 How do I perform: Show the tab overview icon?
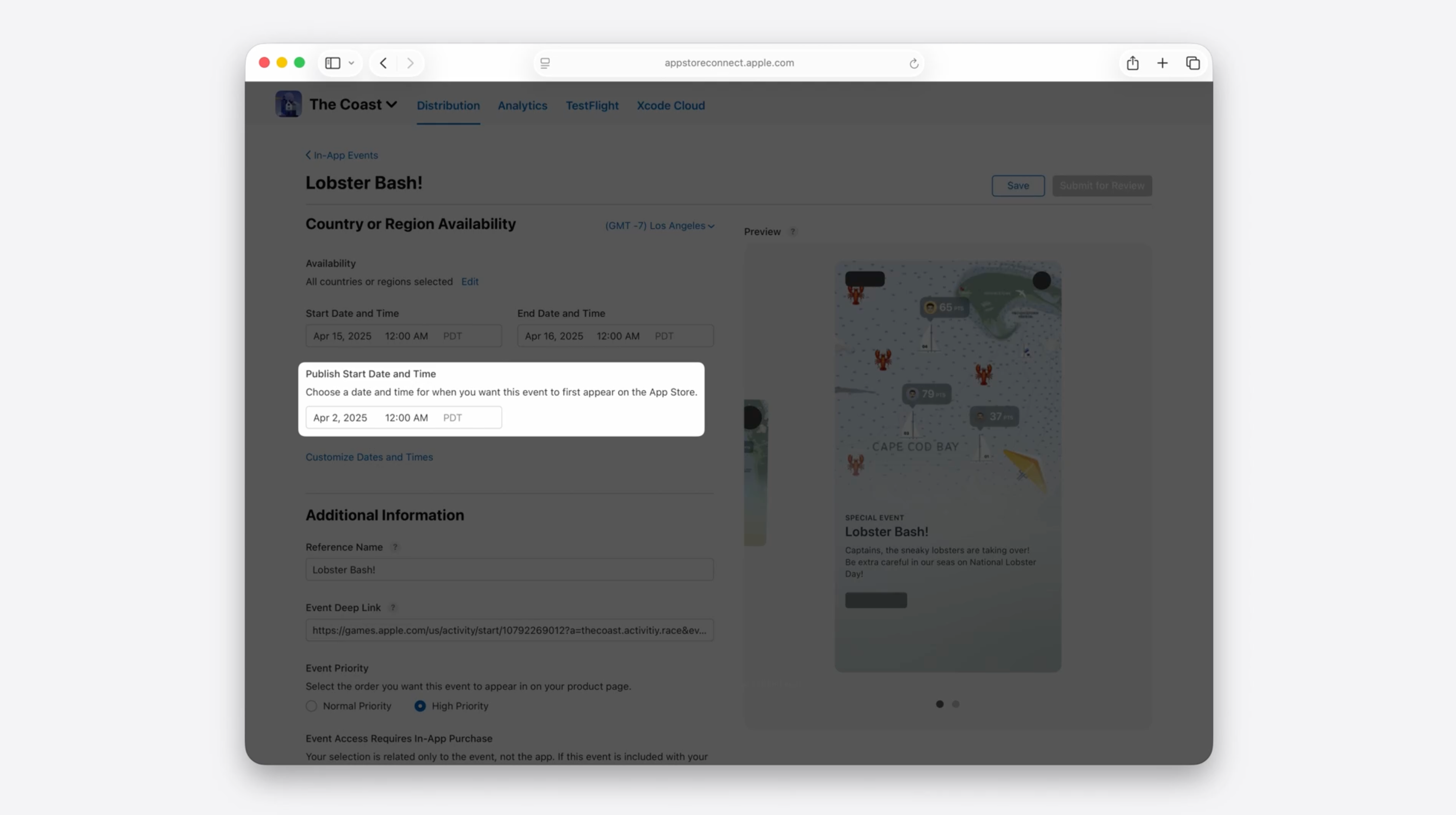click(1193, 63)
